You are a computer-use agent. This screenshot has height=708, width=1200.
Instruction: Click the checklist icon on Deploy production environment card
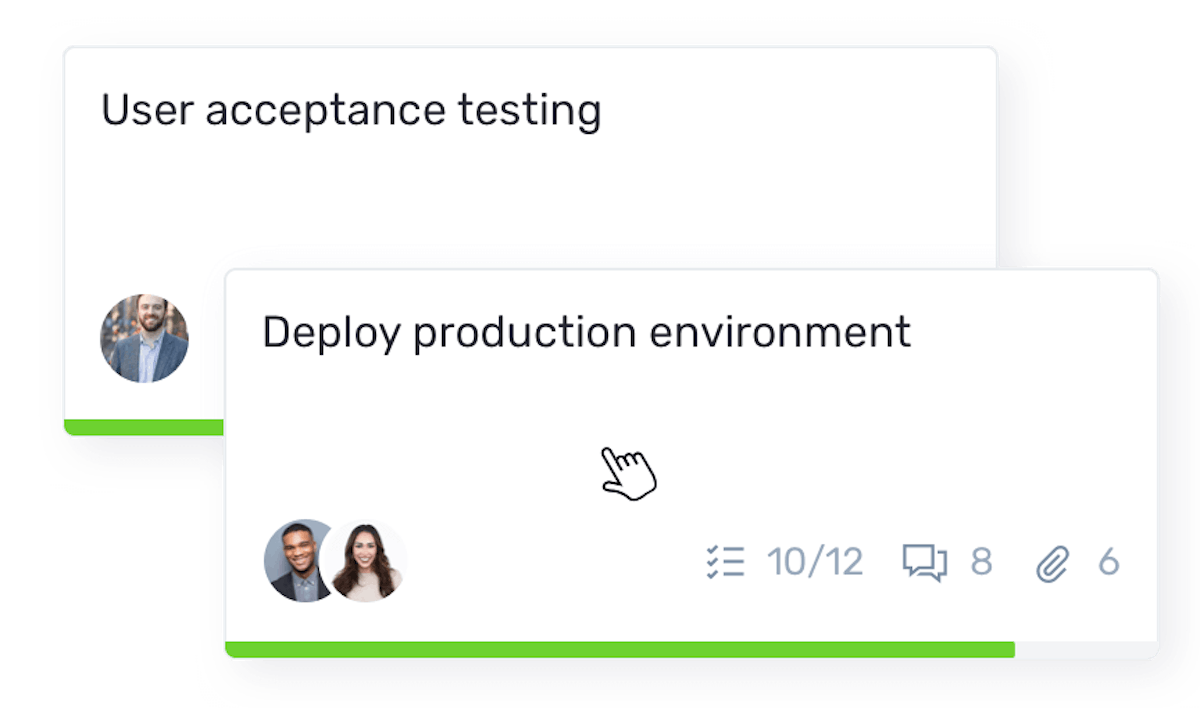(725, 562)
